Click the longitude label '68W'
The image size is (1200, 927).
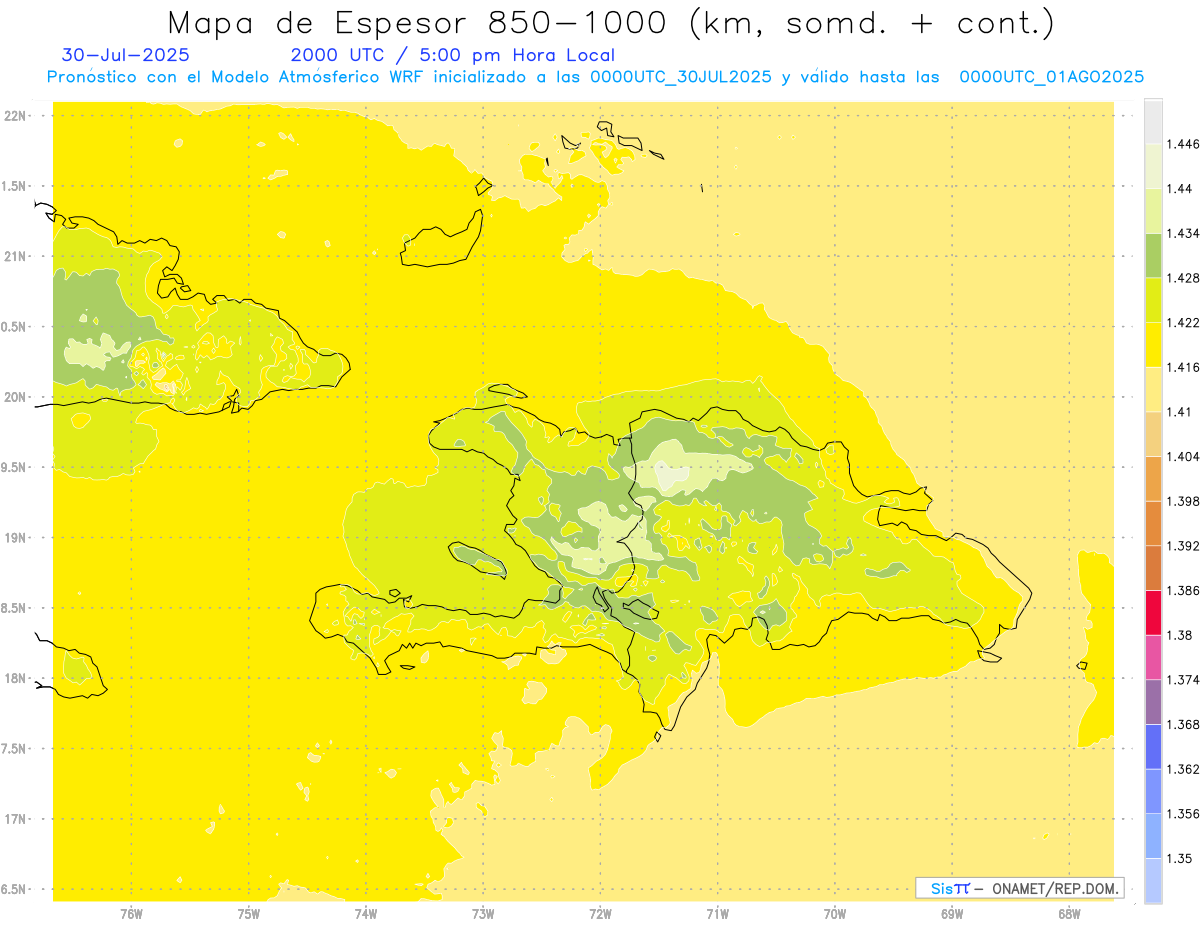point(1069,915)
